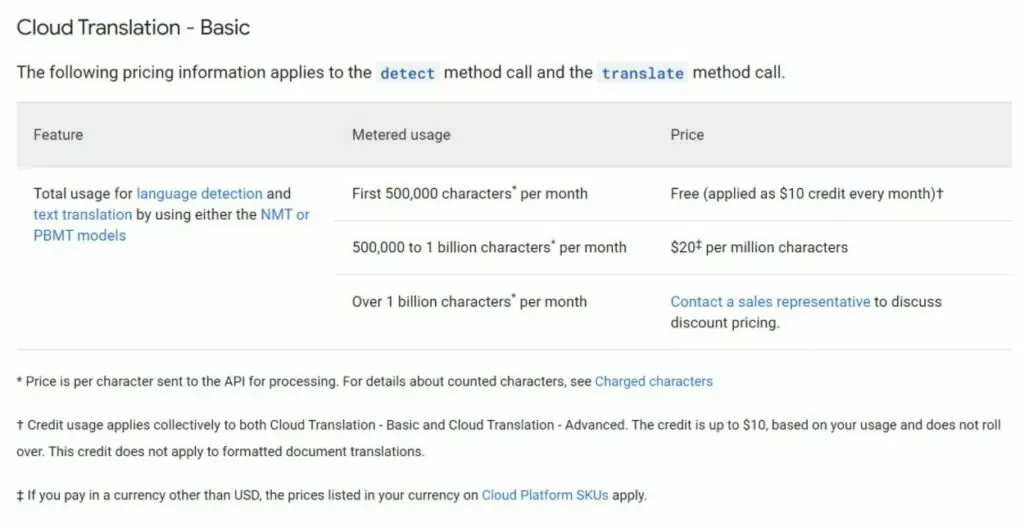Click the "detect" method code label
Viewport: 1024px width, 528px height.
tap(407, 73)
